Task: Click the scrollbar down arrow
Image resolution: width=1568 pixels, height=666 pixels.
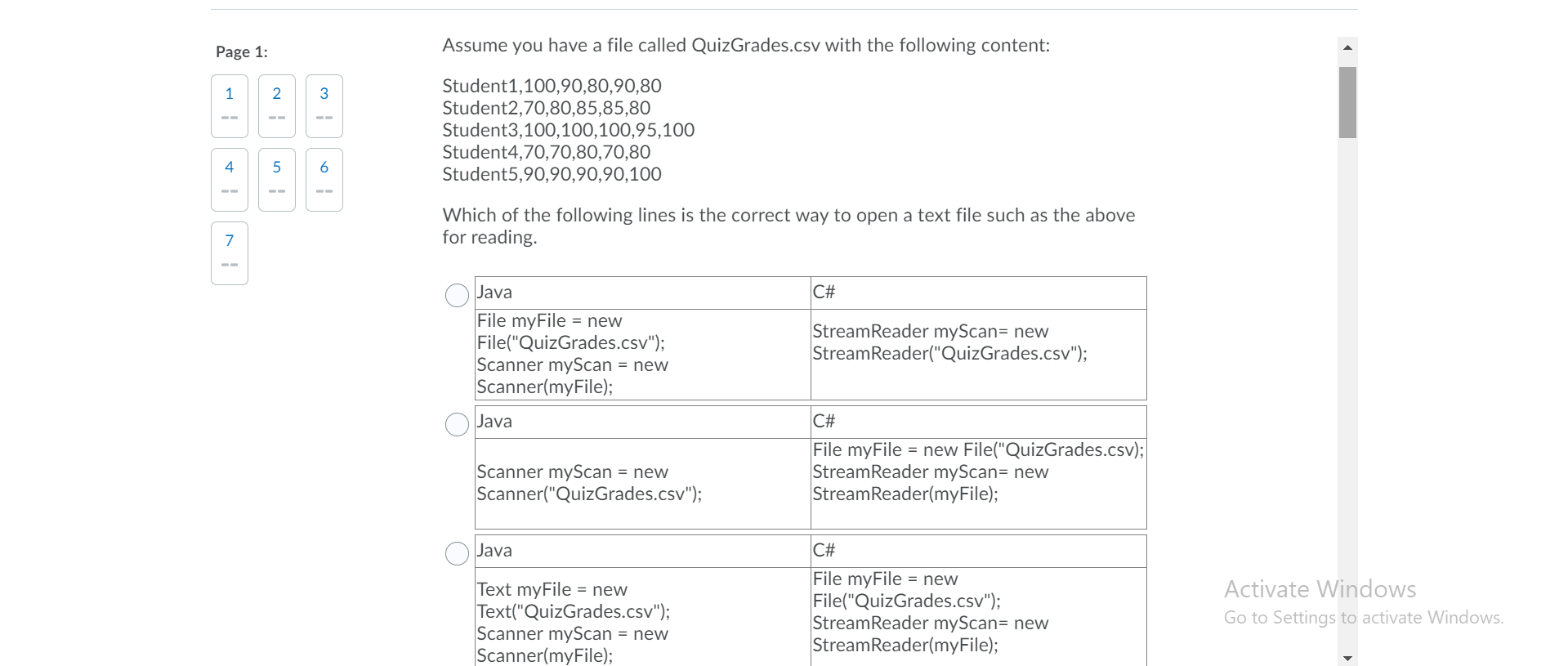Action: click(x=1347, y=656)
